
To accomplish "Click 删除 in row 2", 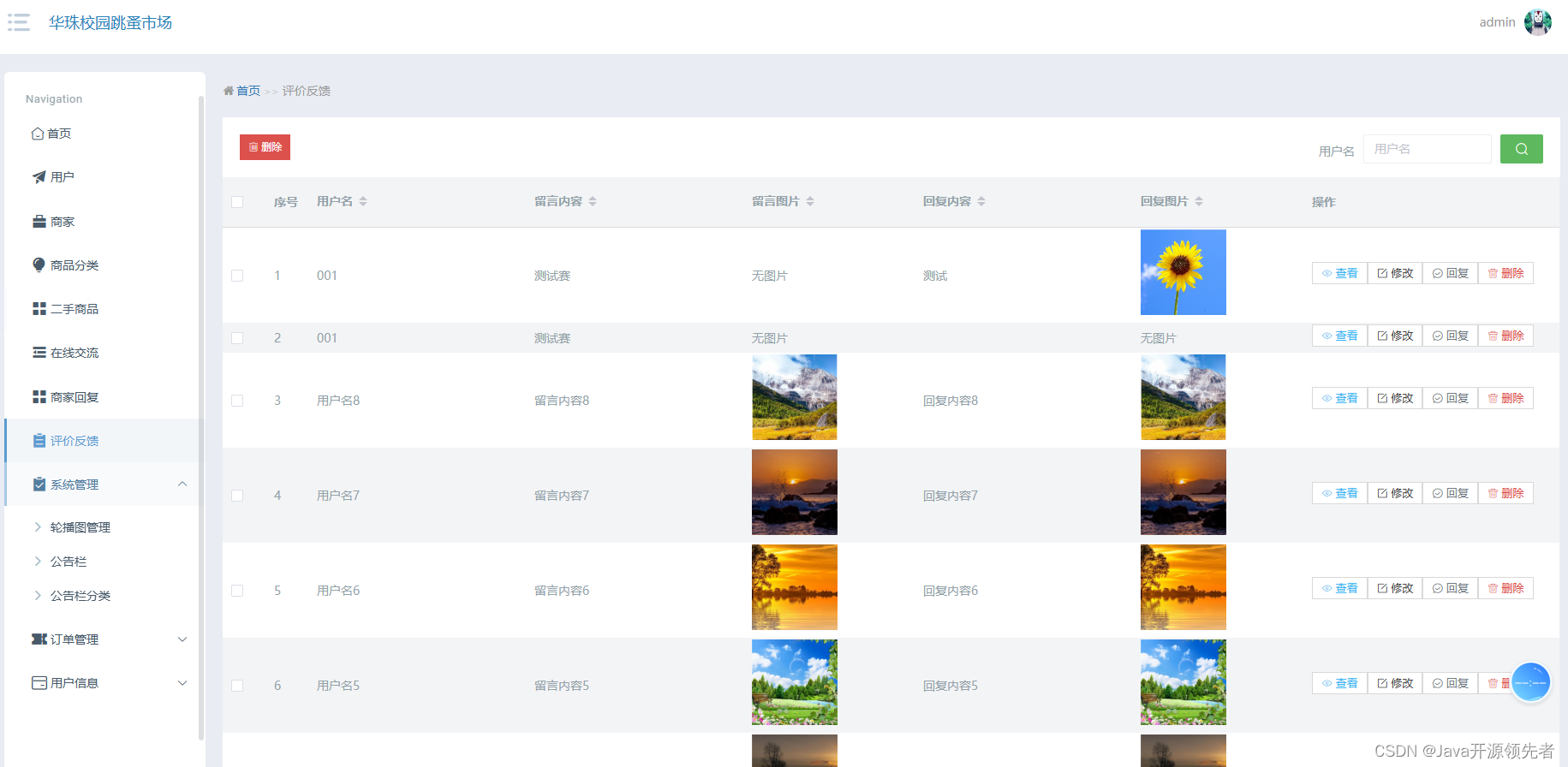I will (1505, 336).
